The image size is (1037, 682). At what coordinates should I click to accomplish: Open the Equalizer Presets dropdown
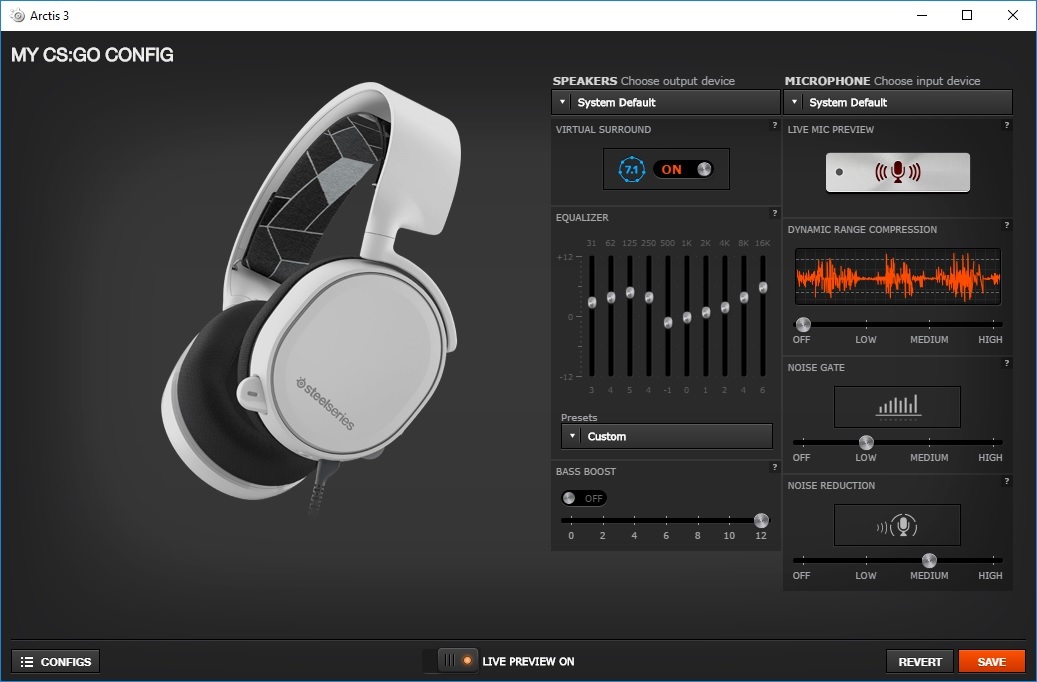[x=667, y=437]
